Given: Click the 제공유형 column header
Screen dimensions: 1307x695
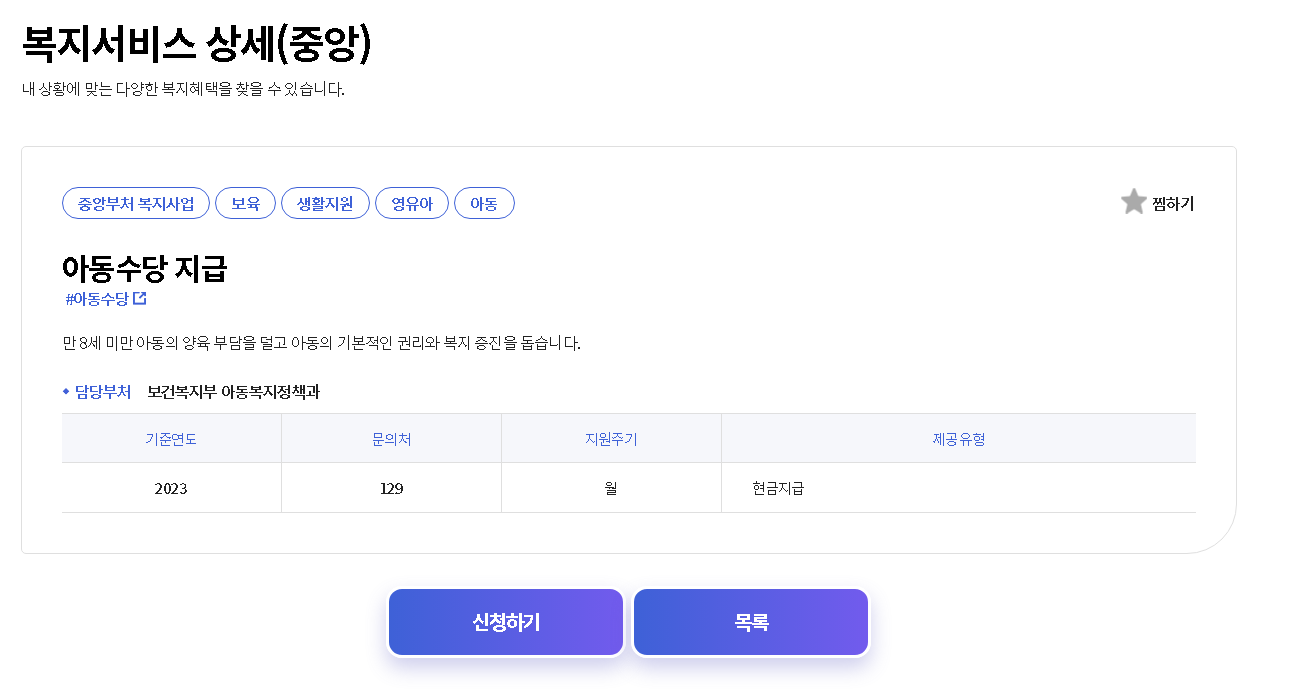Looking at the screenshot, I should point(958,439).
